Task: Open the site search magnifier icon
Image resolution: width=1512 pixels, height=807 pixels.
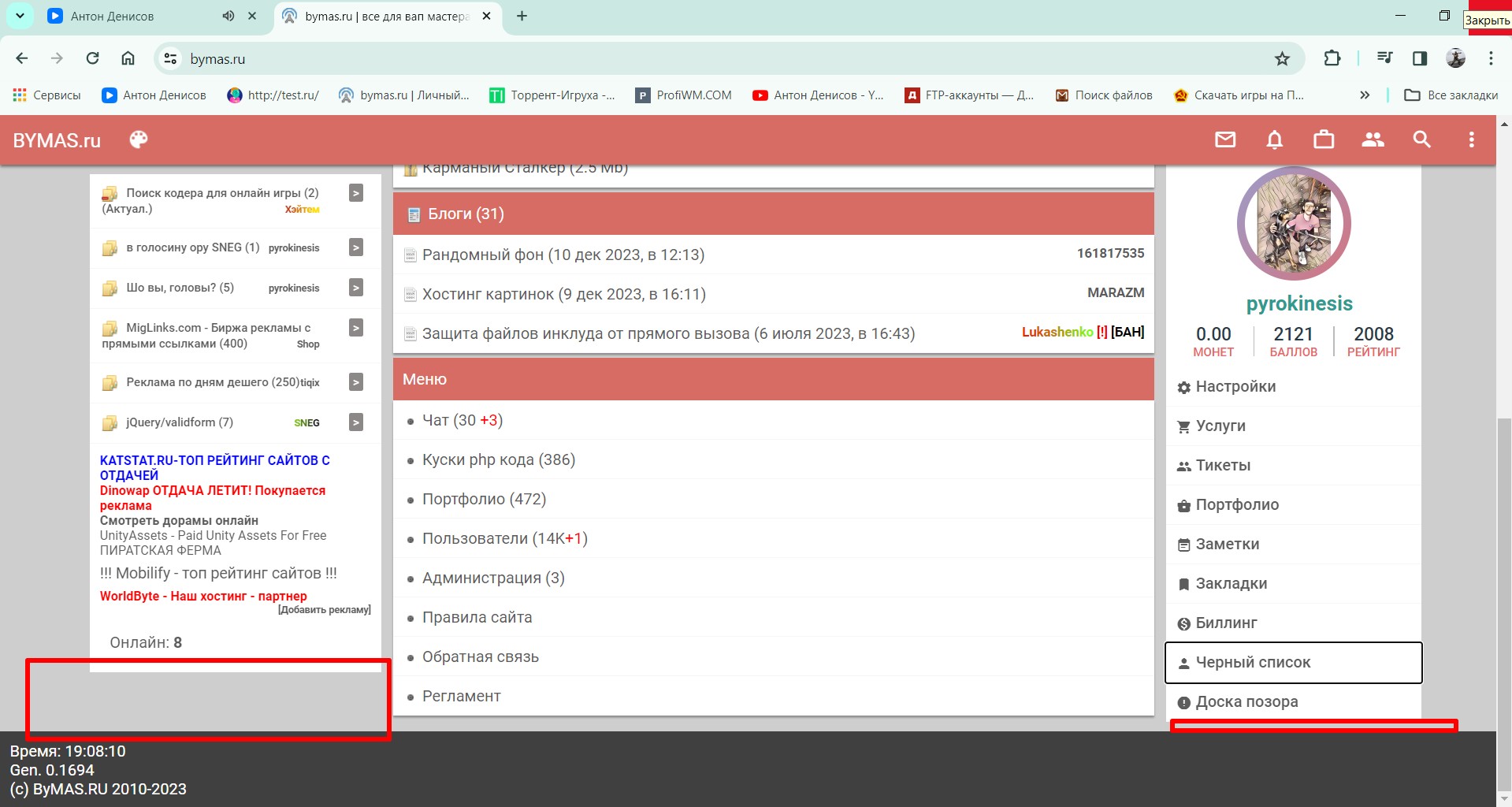Action: tap(1421, 140)
